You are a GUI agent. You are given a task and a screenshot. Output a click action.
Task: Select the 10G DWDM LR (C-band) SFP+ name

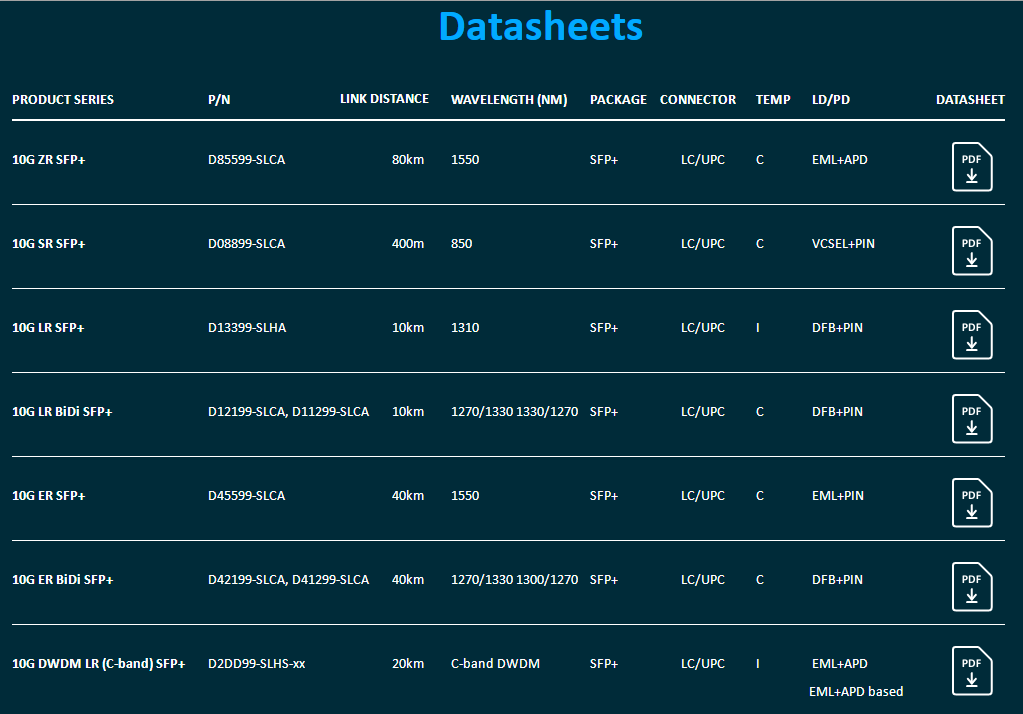pos(99,664)
